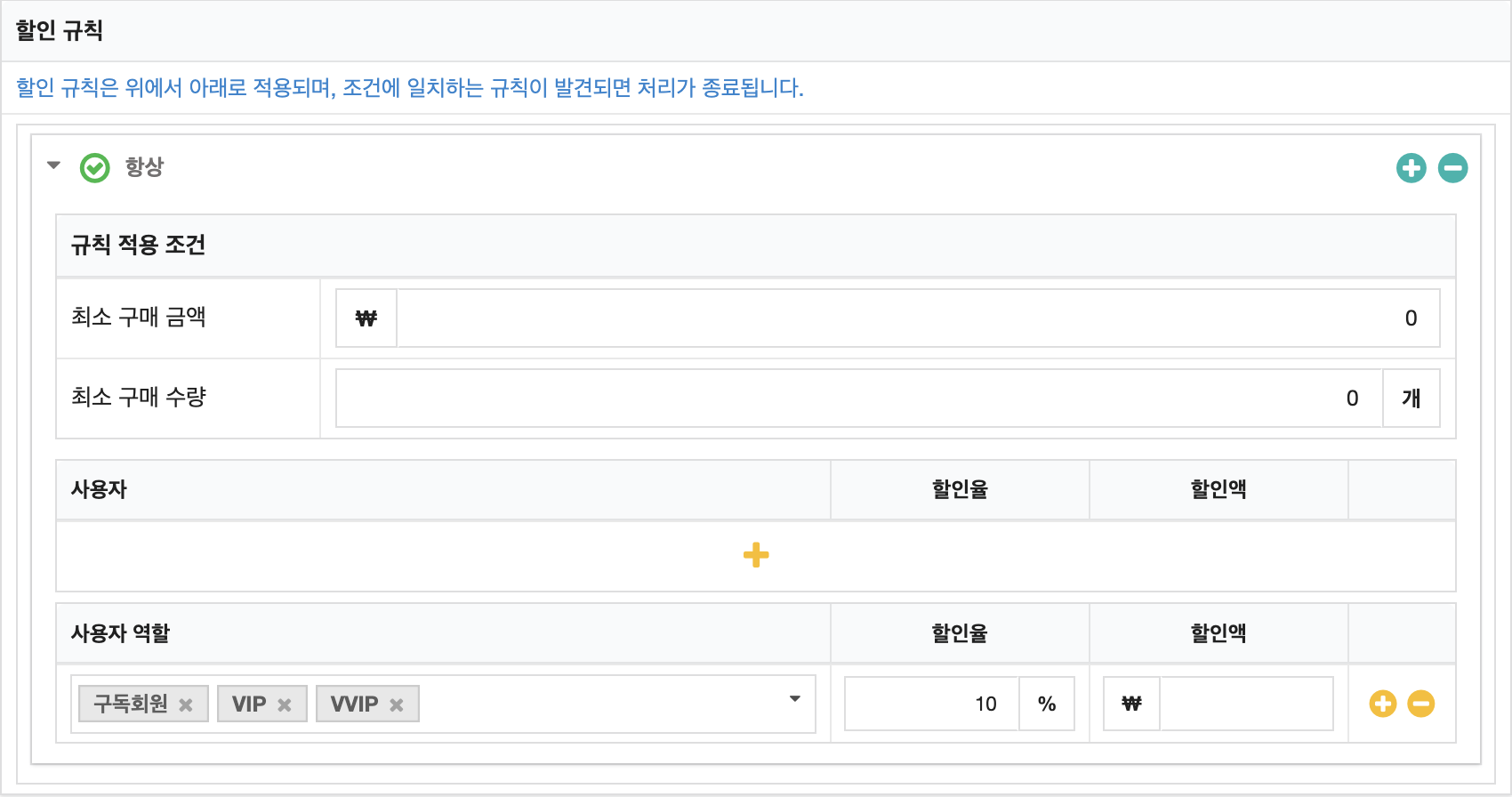Add a user role row with yellow plus
The image size is (1512, 797).
1383,704
